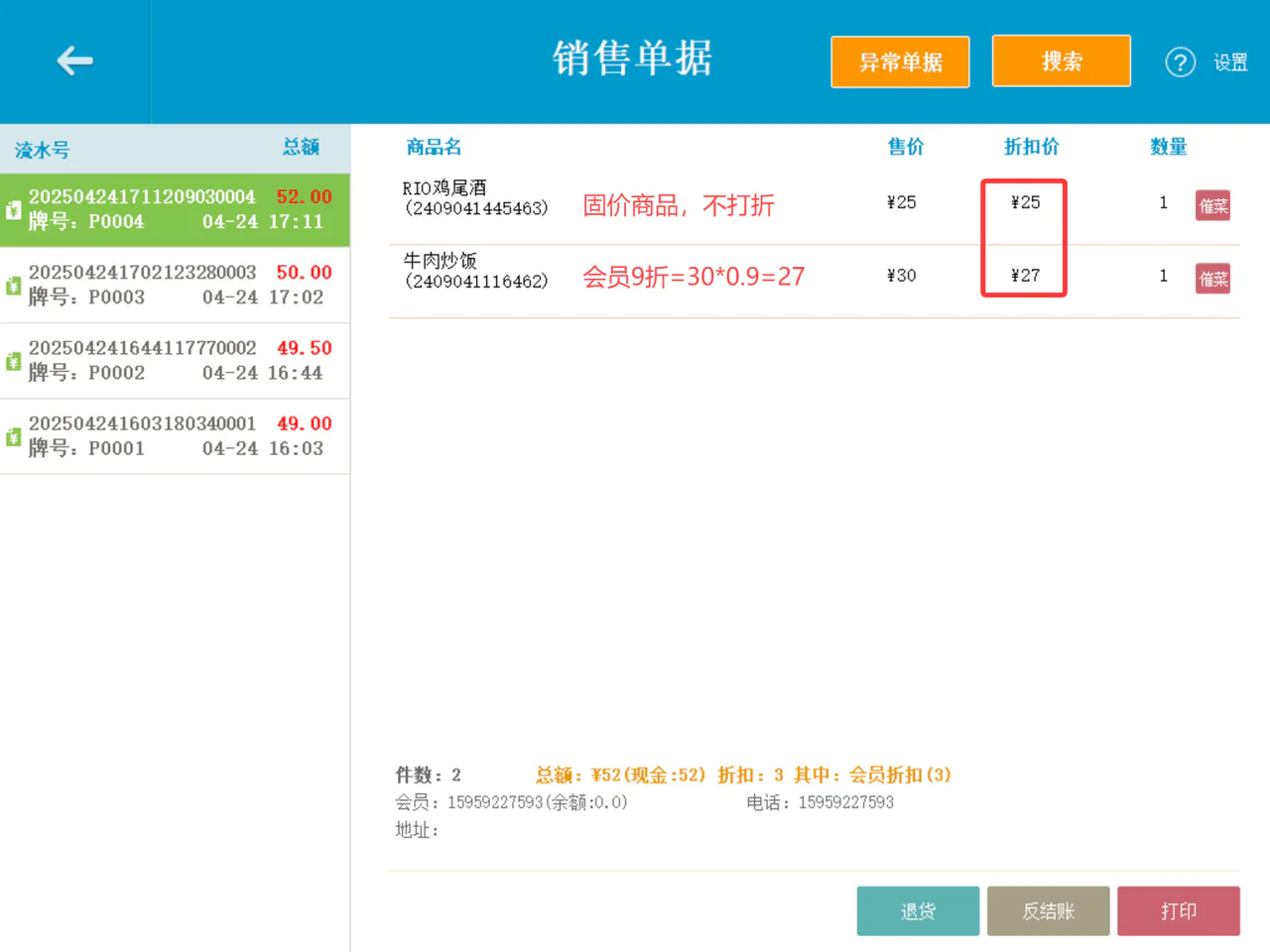Click the orange 搜索 search button

1062,60
